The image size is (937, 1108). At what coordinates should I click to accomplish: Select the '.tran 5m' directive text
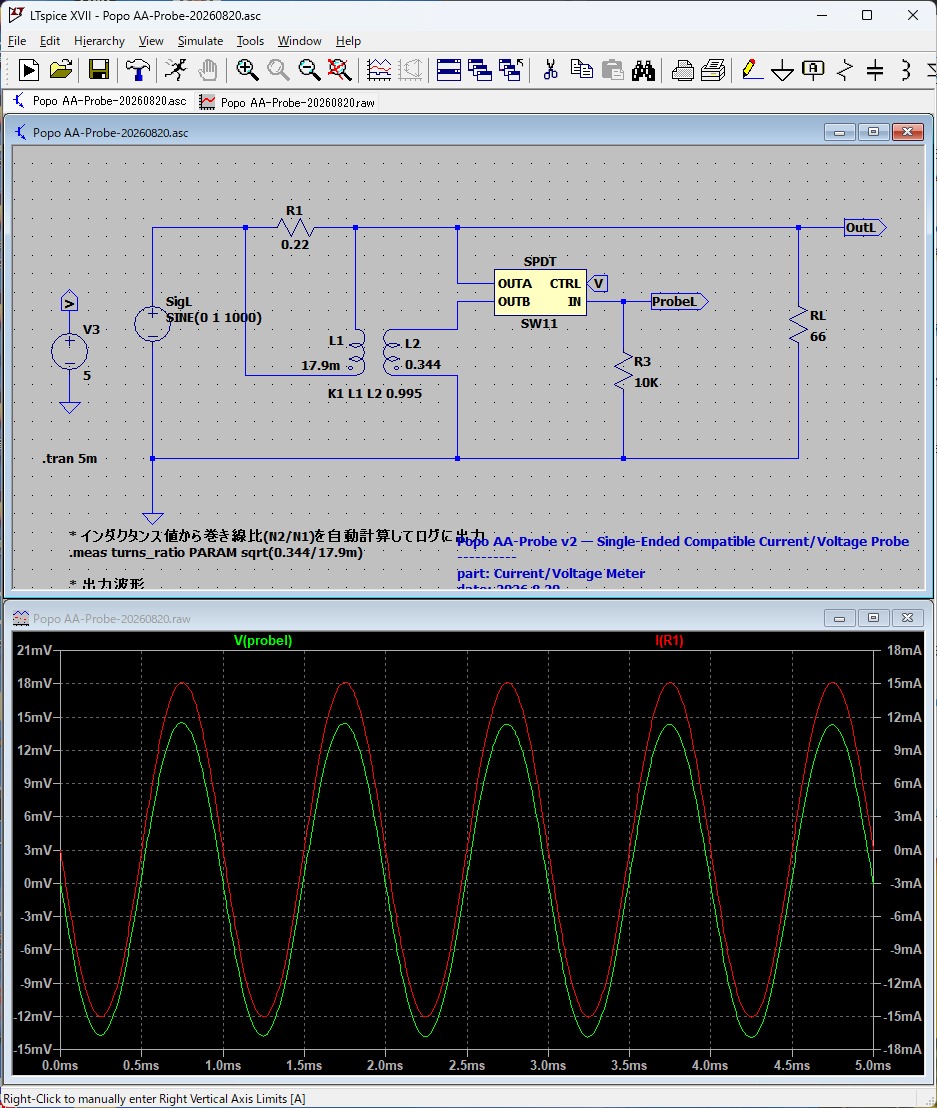pyautogui.click(x=69, y=458)
